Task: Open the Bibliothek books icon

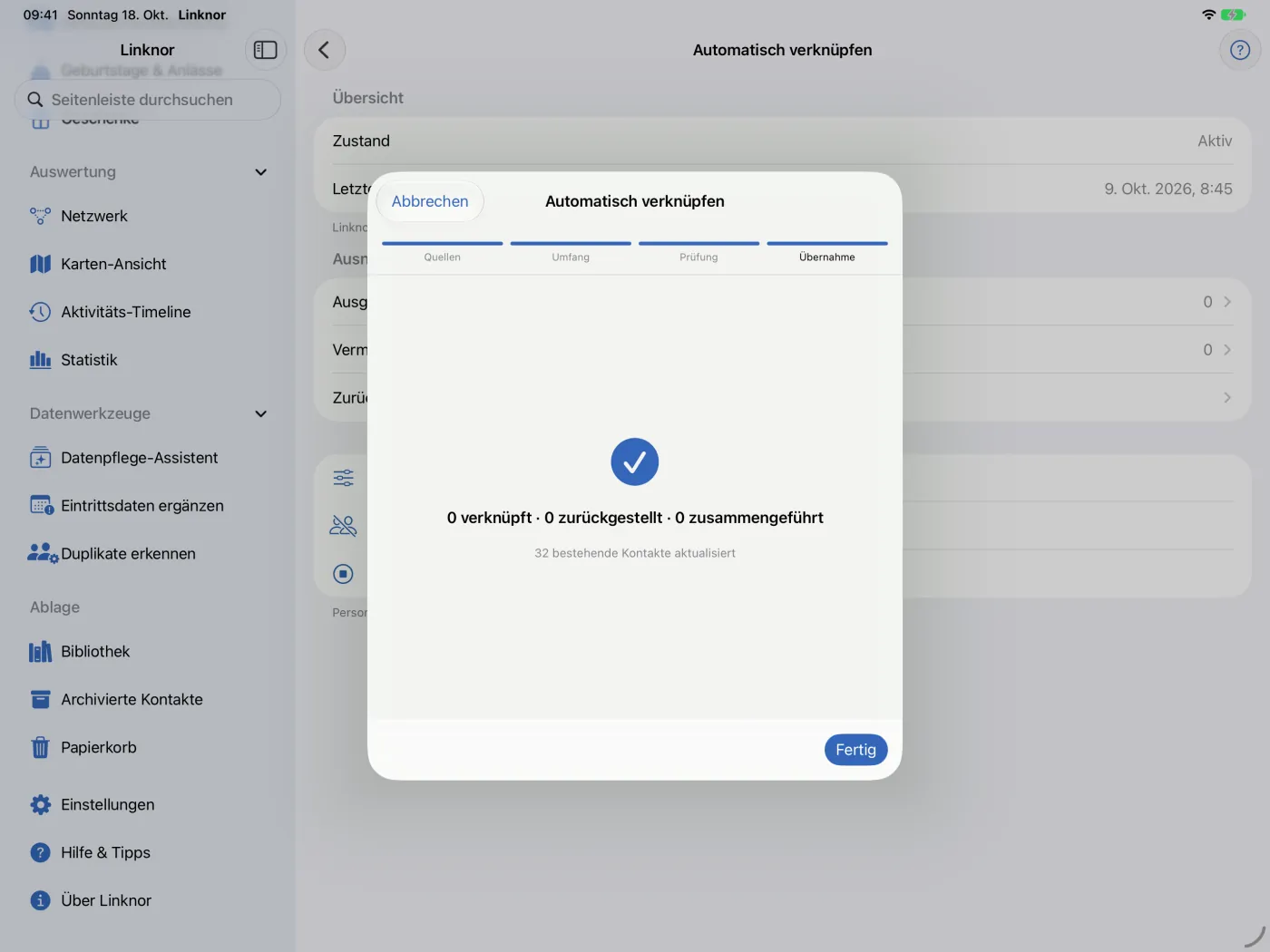Action: pos(40,652)
